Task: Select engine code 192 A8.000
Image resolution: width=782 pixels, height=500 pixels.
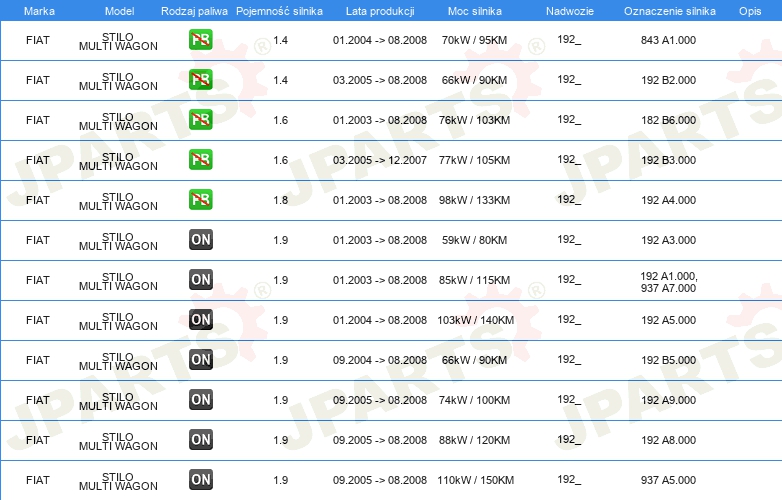Action: coord(668,440)
